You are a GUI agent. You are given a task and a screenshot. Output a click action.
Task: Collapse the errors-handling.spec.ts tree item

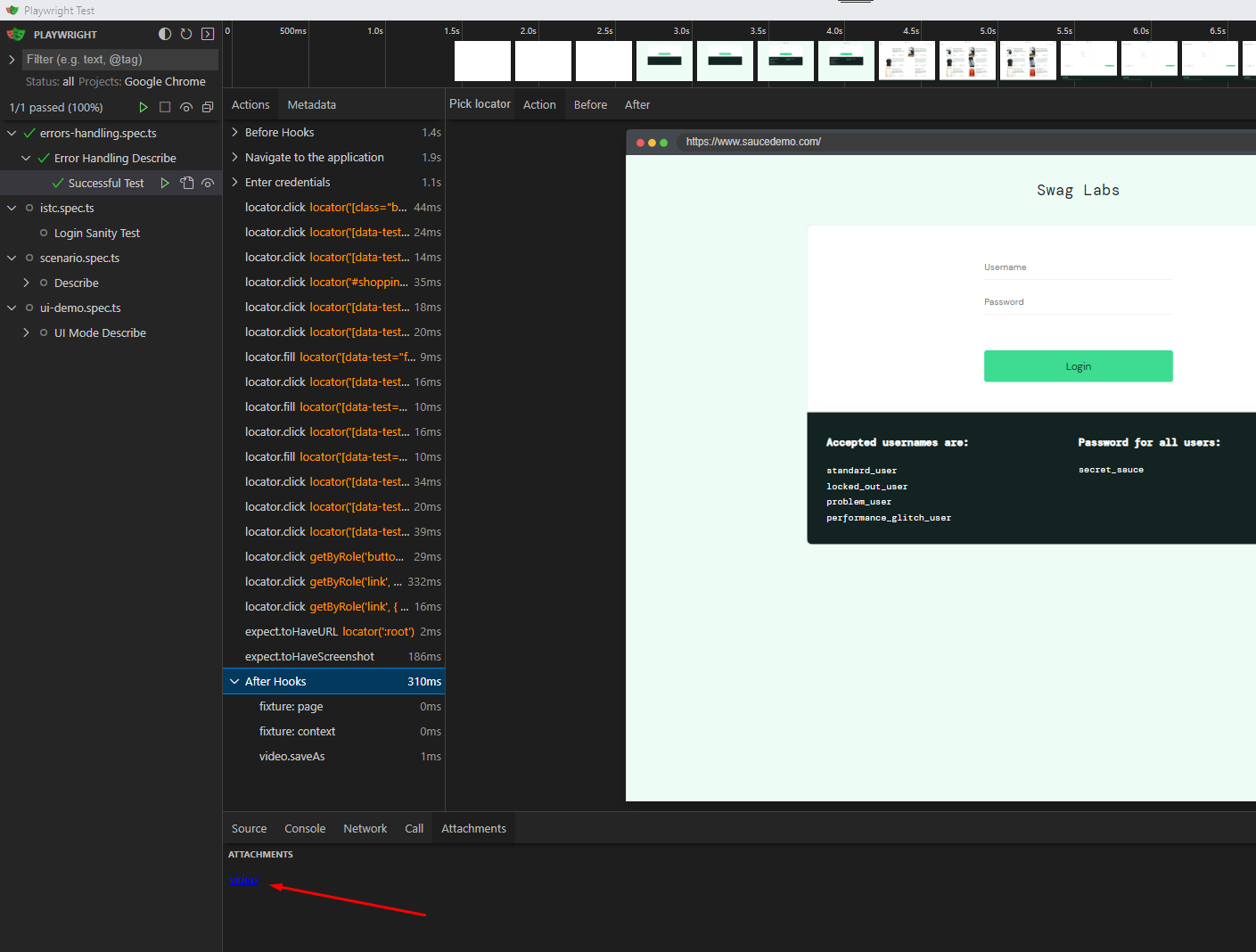[x=10, y=133]
